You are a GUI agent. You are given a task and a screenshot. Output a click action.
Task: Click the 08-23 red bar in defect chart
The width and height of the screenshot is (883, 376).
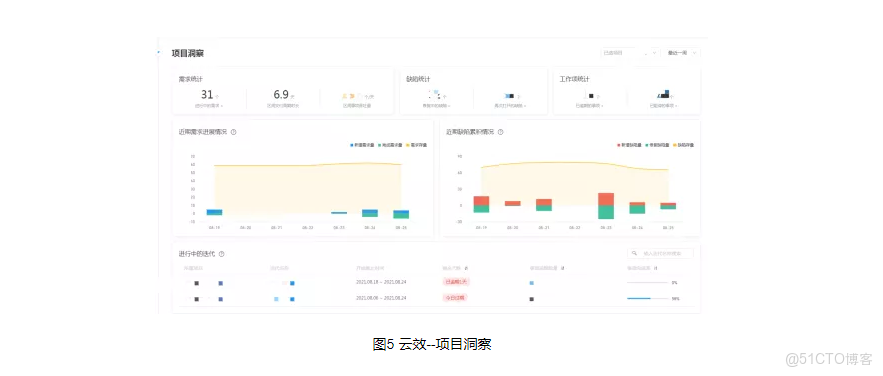[606, 199]
